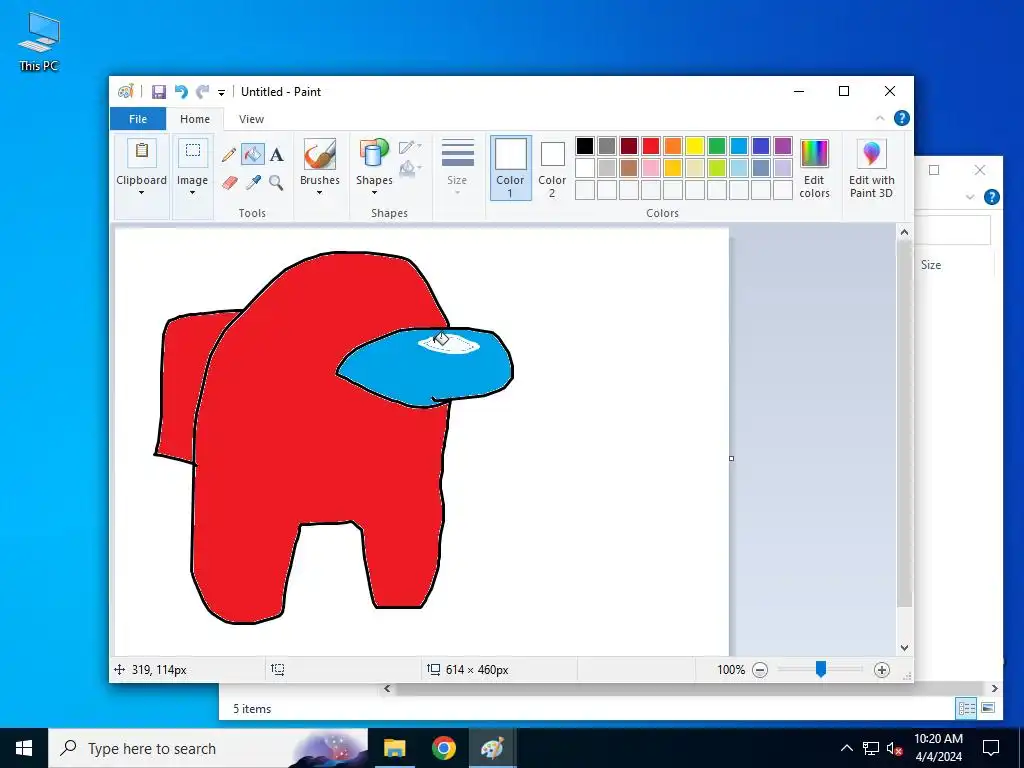Screen dimensions: 1024x768
Task: Open Paint Help question mark
Action: 901,118
